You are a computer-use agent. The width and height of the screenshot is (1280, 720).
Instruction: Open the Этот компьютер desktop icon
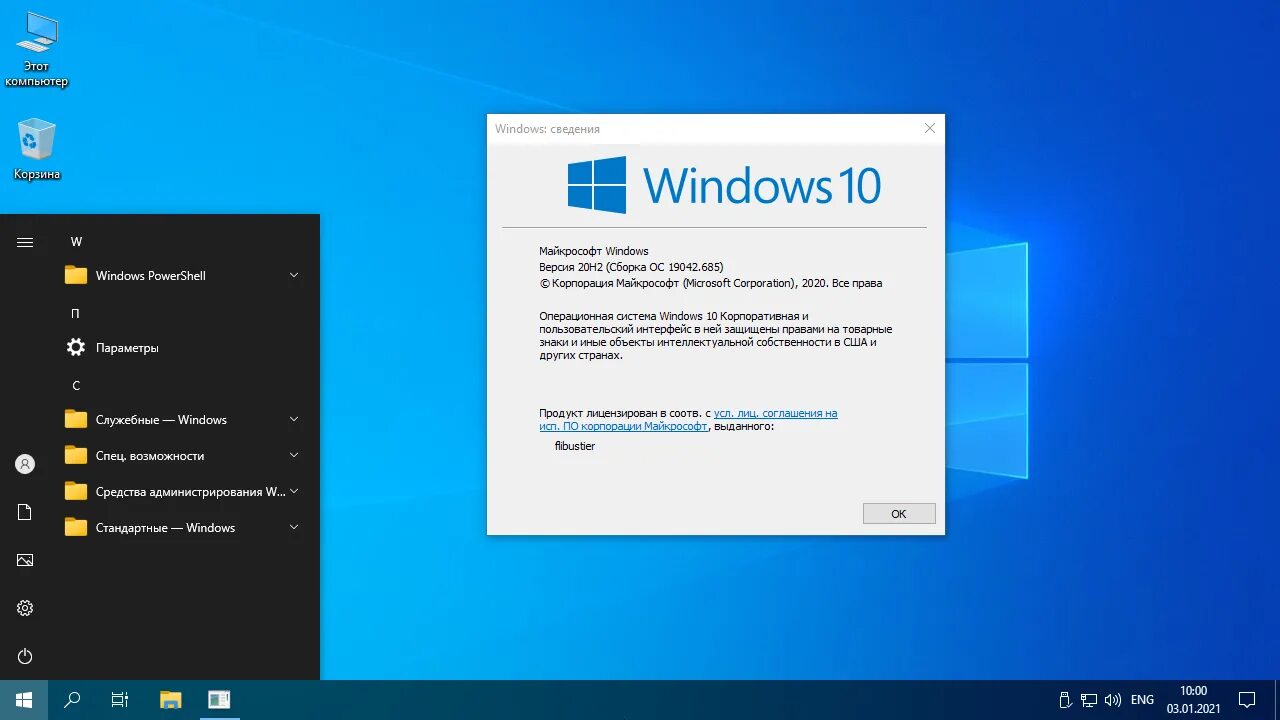click(36, 50)
